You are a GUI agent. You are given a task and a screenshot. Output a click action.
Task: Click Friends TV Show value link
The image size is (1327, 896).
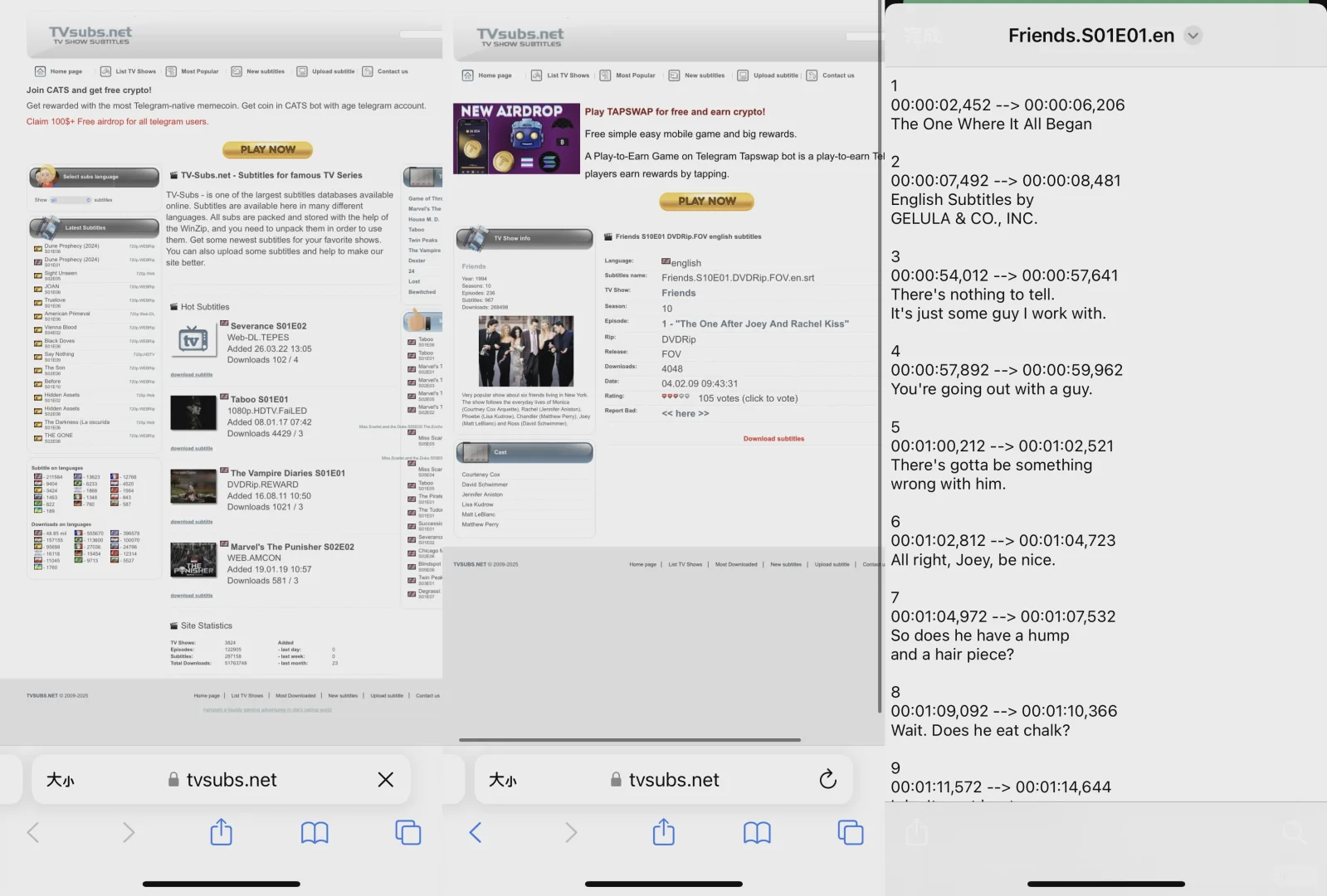[679, 293]
